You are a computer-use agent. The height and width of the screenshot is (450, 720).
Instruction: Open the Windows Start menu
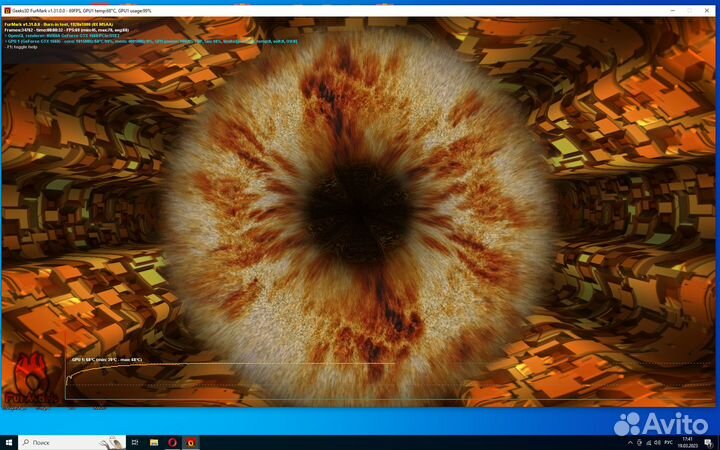tap(8, 441)
